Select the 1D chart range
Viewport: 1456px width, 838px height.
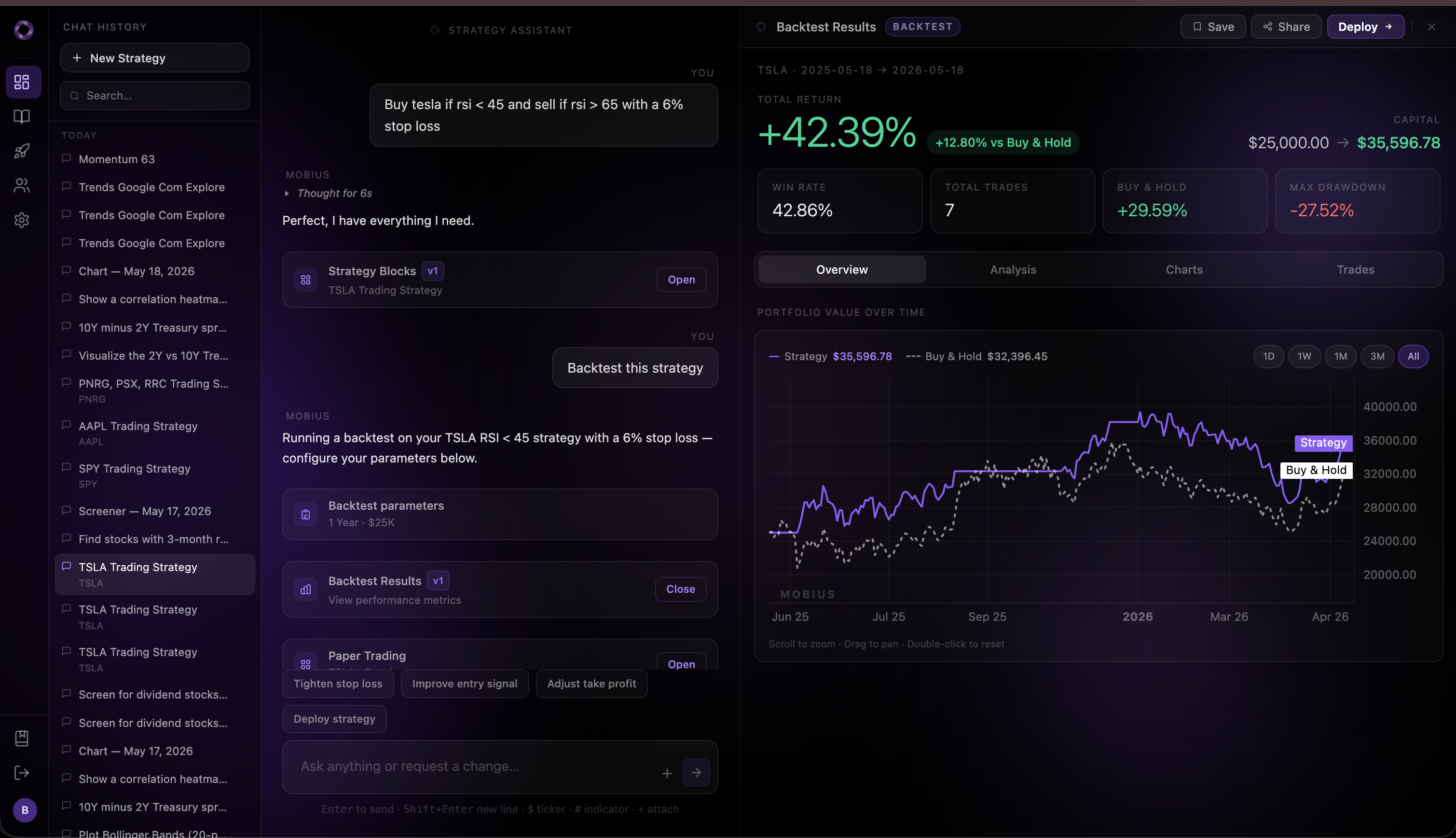click(x=1268, y=356)
